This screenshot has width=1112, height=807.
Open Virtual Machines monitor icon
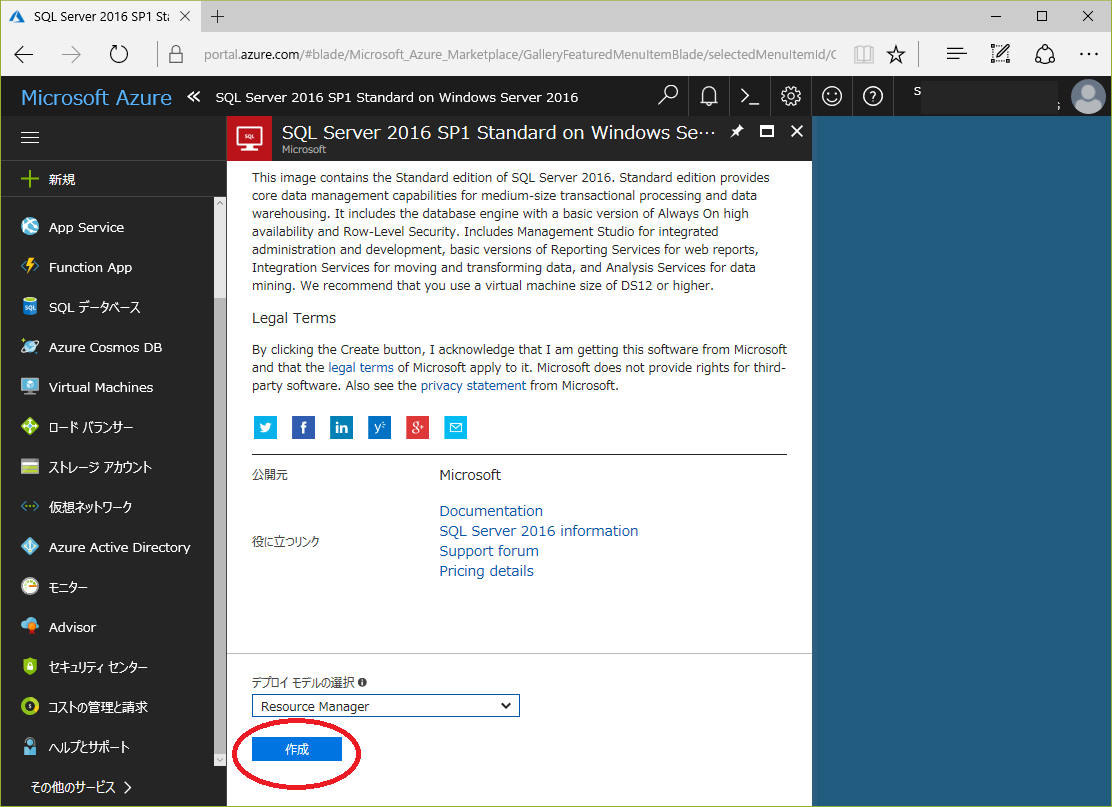coord(30,386)
